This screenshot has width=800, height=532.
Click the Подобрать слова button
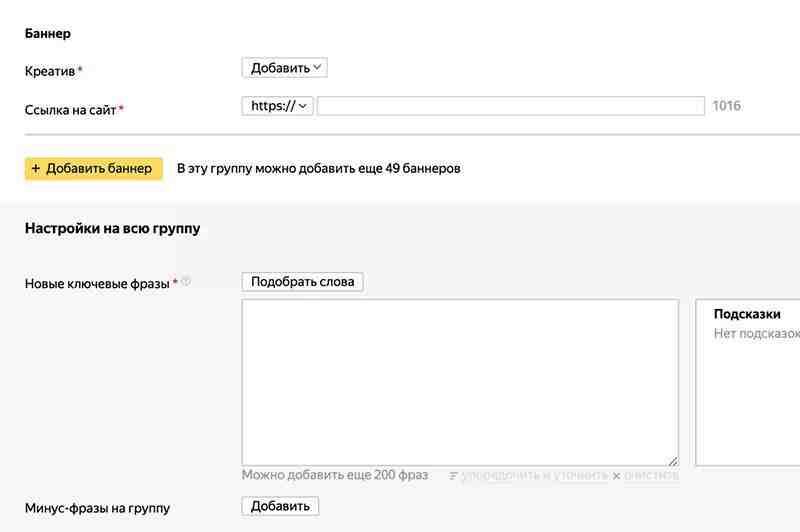tap(303, 282)
